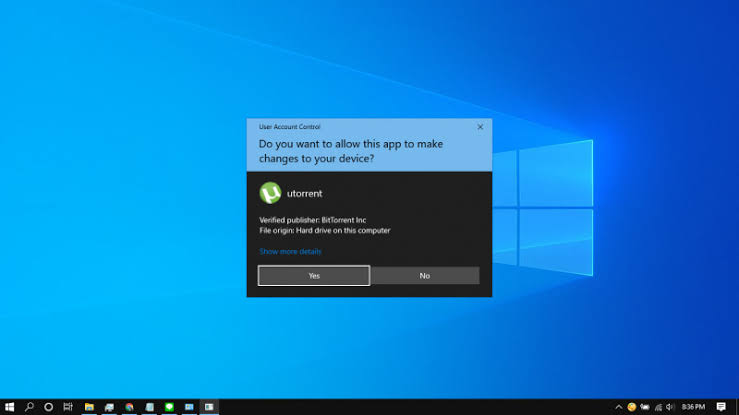Open taskbar search magnifier
739x415 pixels.
pyautogui.click(x=29, y=407)
